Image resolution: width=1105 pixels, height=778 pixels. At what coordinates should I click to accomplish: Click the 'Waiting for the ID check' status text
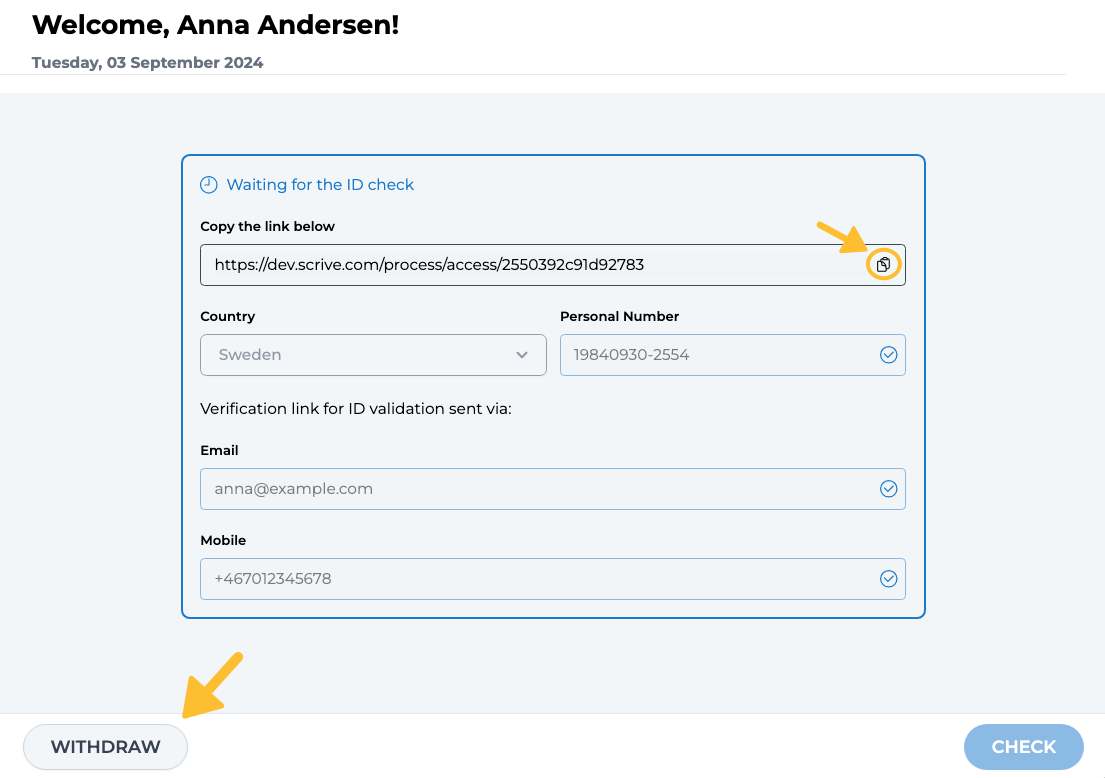(320, 185)
